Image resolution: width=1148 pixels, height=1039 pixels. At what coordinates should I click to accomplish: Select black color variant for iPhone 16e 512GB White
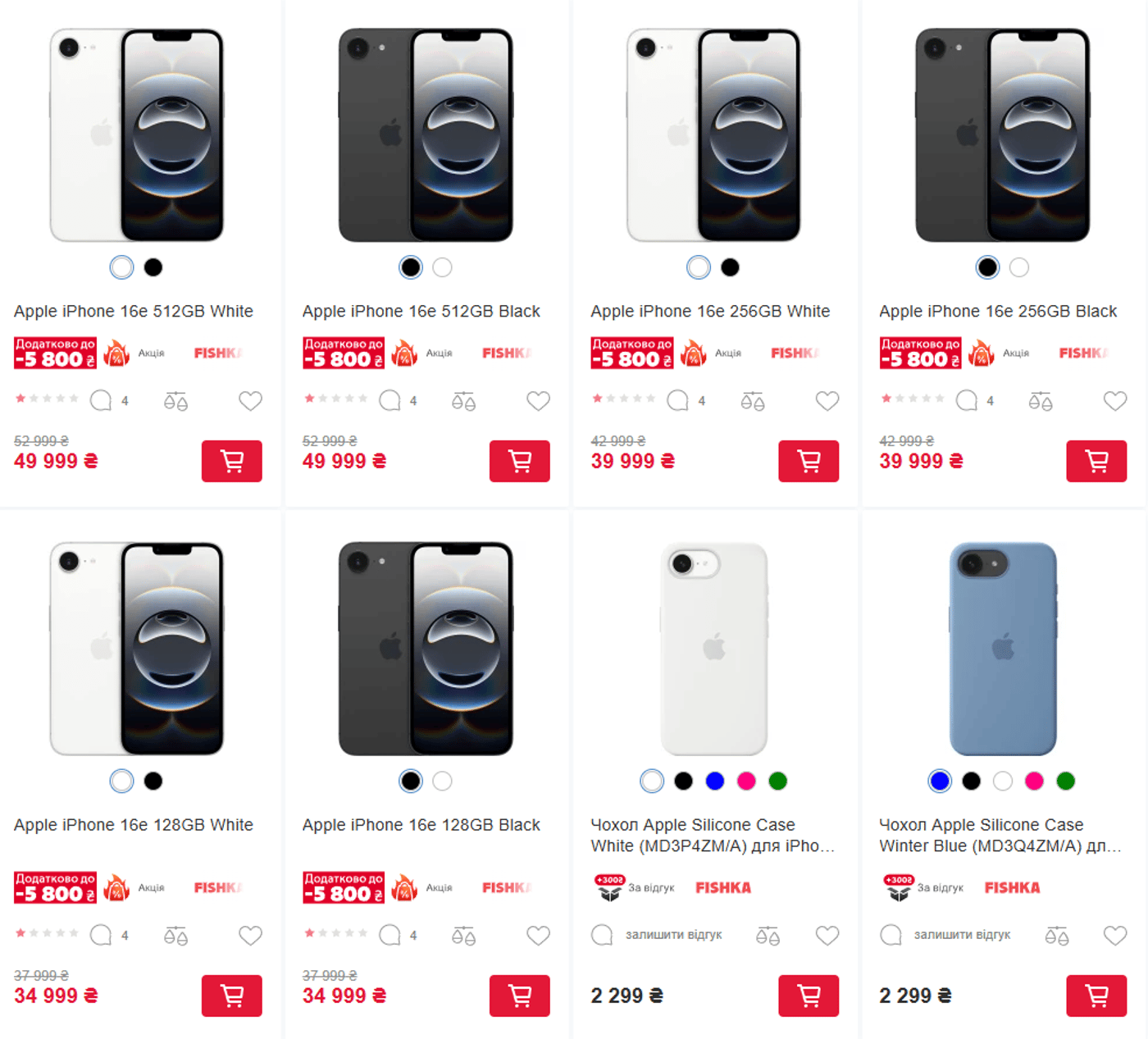[x=153, y=267]
